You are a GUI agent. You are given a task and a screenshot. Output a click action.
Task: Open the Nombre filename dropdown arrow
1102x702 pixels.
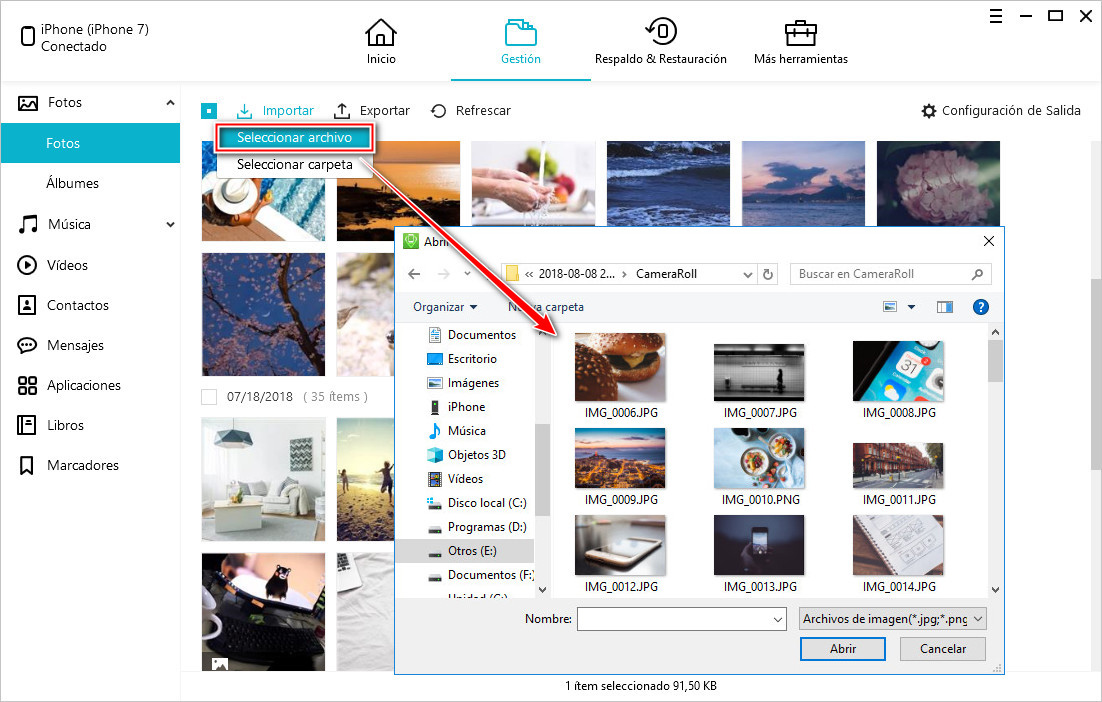pyautogui.click(x=777, y=619)
